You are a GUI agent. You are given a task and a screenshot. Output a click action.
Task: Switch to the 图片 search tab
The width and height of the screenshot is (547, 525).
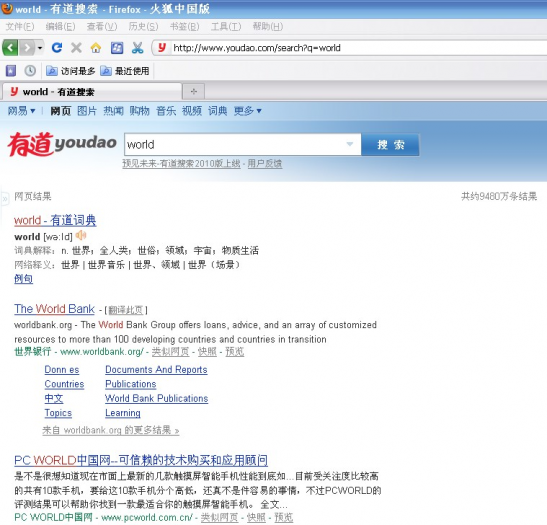87,111
